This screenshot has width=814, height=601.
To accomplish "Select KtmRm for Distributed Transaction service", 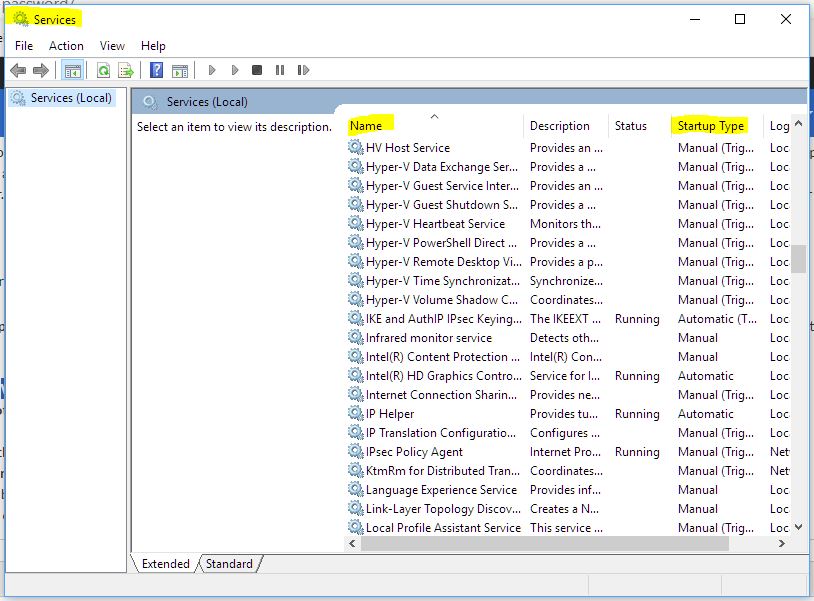I will [568, 471].
